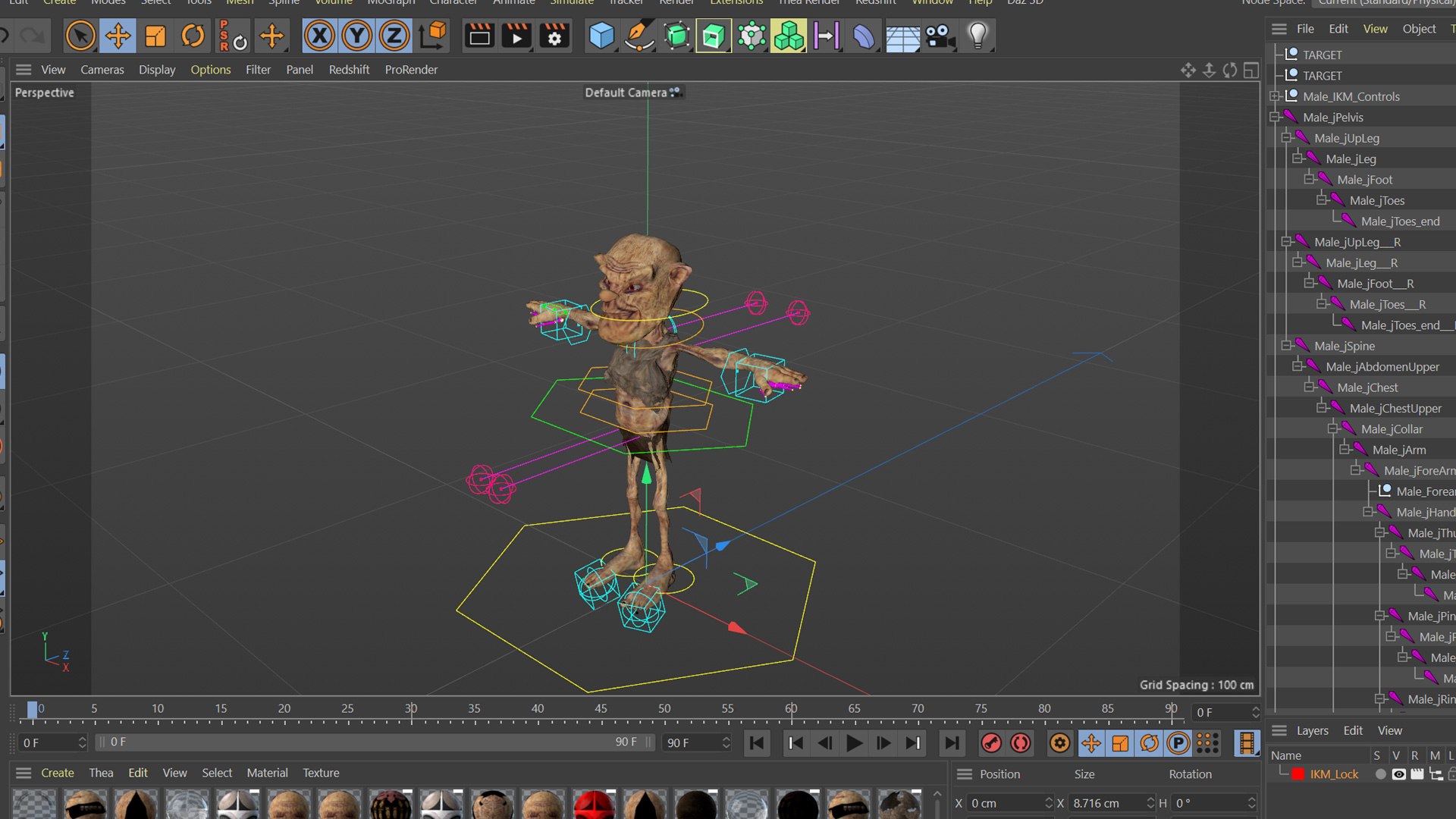The height and width of the screenshot is (819, 1456).
Task: Toggle Position keyframe recording in timeline bar
Action: pyautogui.click(x=1091, y=743)
